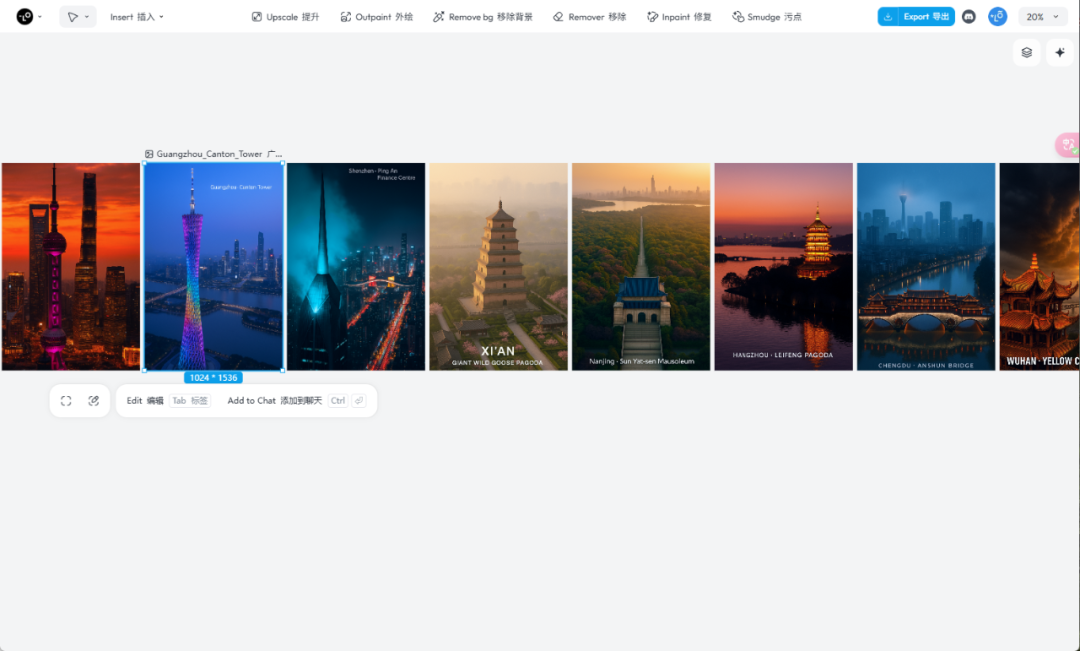Viewport: 1080px width, 651px height.
Task: Select the Xi'an Giant Wild Goose Pagoda image
Action: click(498, 266)
